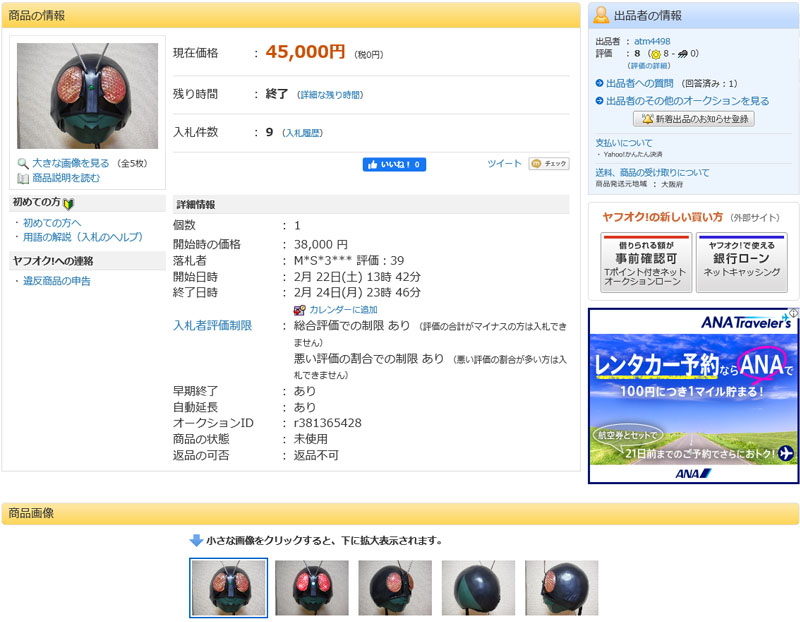
Task: Open 詳細な残り時間 link
Action: click(x=331, y=95)
